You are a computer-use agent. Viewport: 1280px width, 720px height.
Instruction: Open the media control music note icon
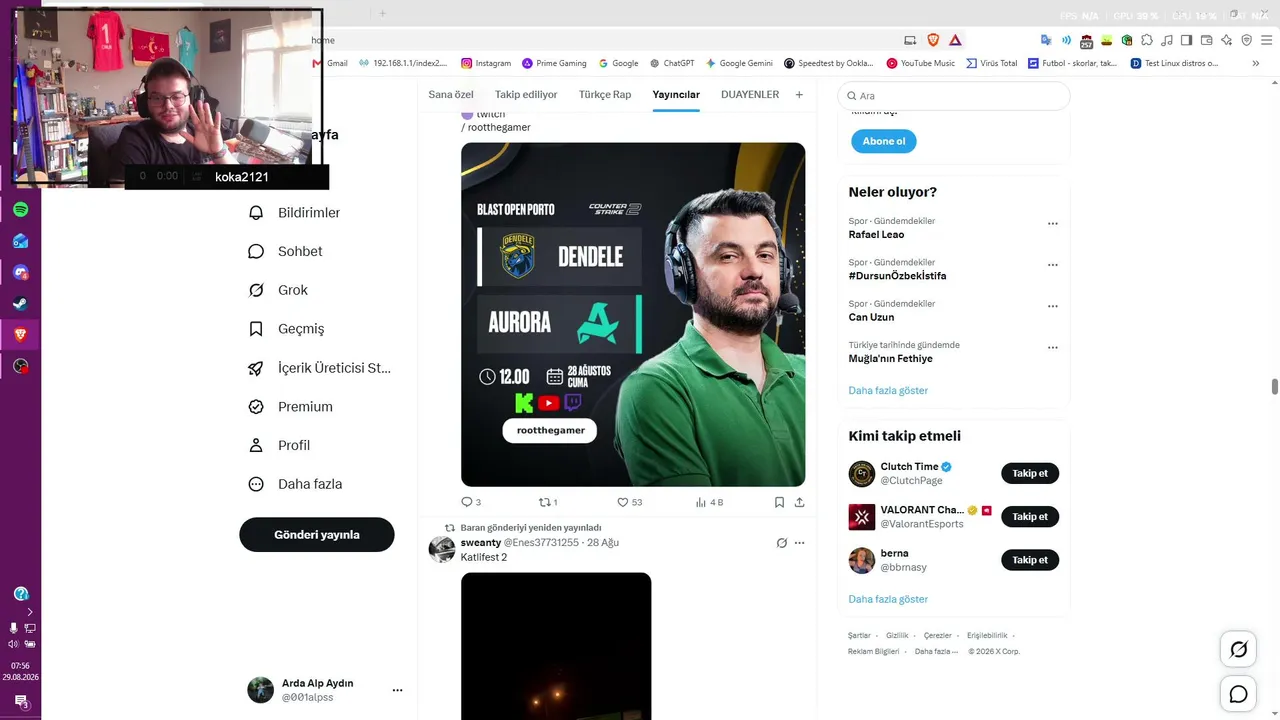click(1167, 40)
